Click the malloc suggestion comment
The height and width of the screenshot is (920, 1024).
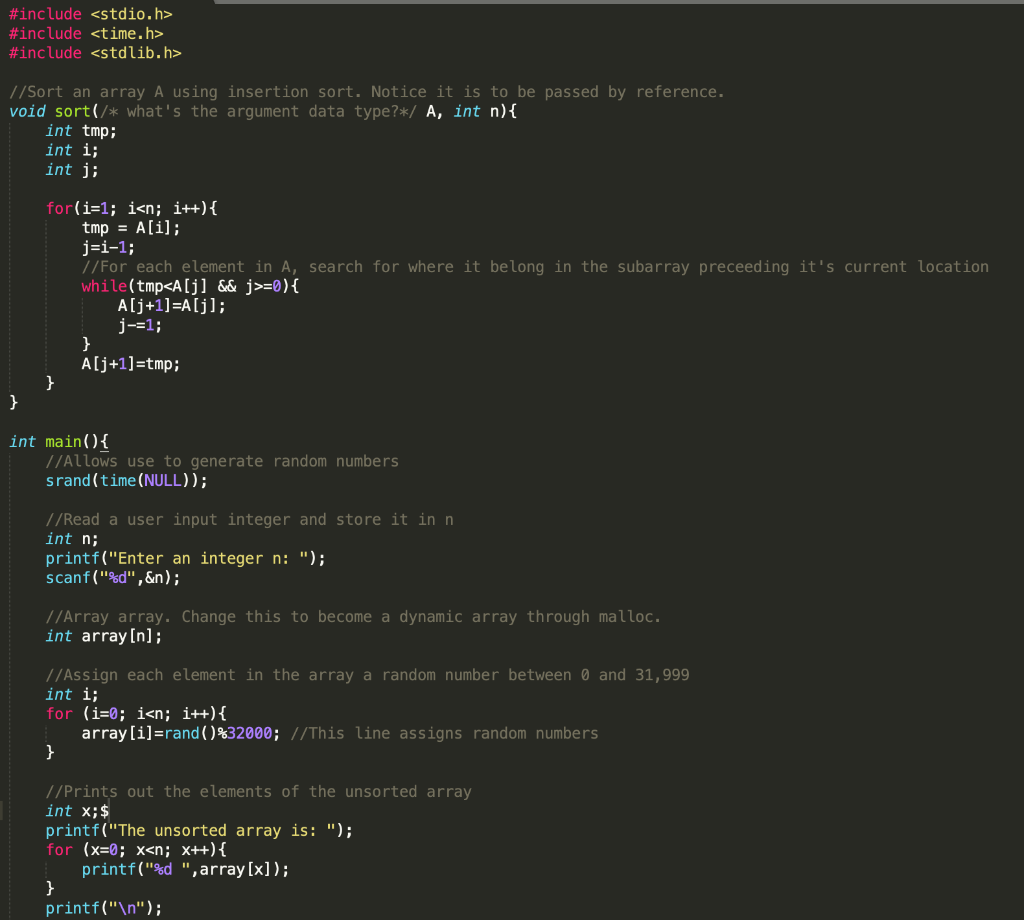coord(350,616)
